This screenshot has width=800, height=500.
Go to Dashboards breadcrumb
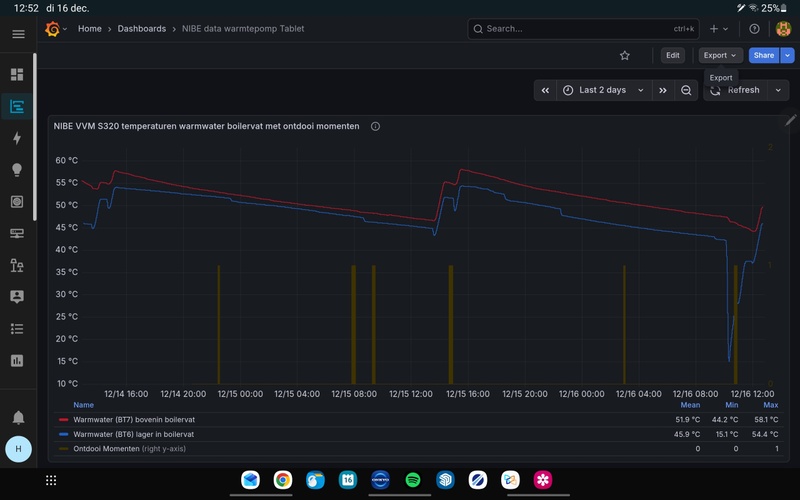(x=142, y=29)
